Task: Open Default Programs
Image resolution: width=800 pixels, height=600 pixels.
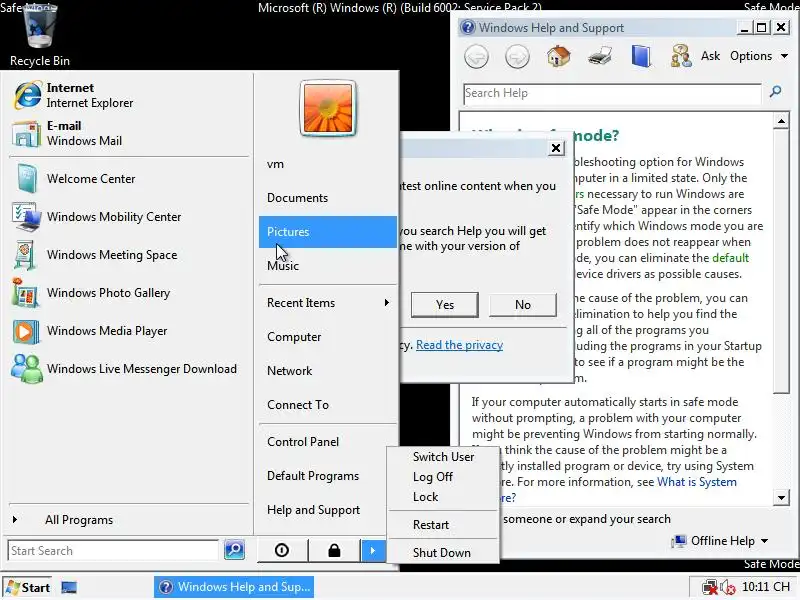Action: 328,476
